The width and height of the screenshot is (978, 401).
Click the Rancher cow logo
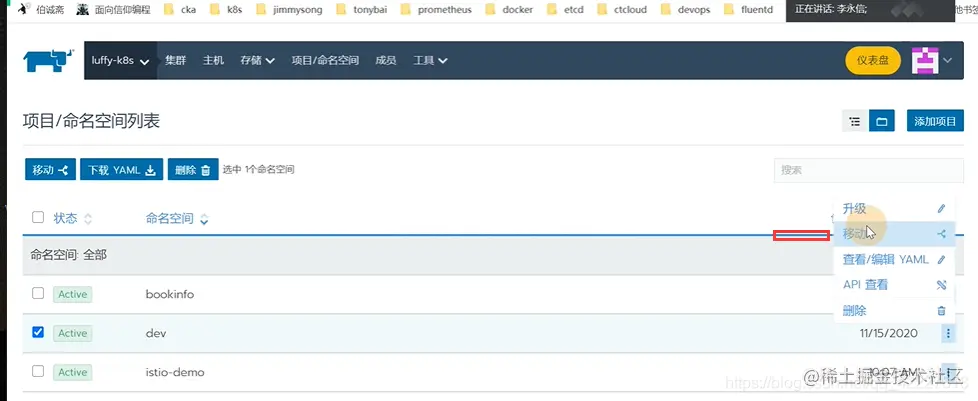49,60
